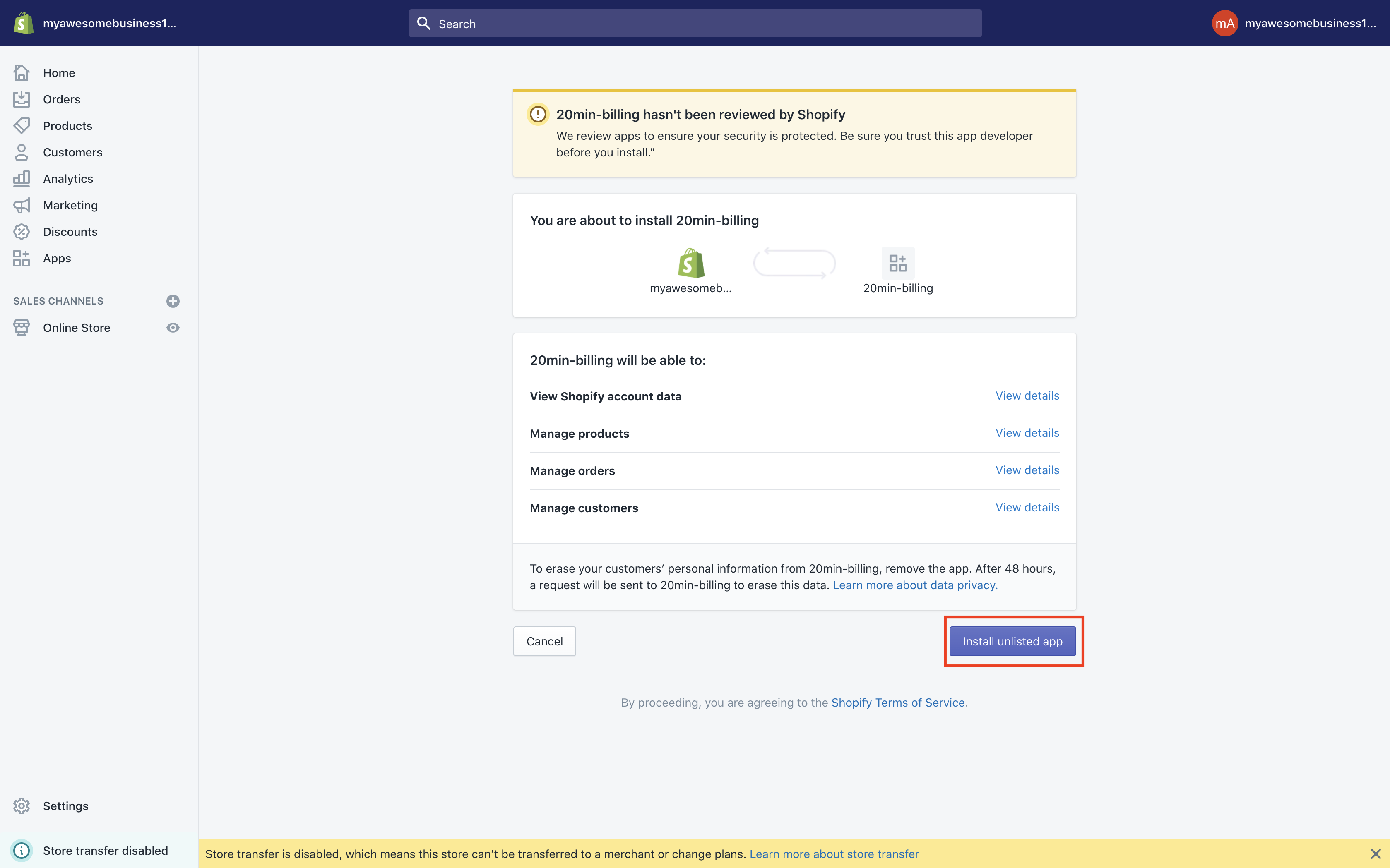The height and width of the screenshot is (868, 1390).
Task: Click the Analytics bar chart icon
Action: (x=21, y=179)
